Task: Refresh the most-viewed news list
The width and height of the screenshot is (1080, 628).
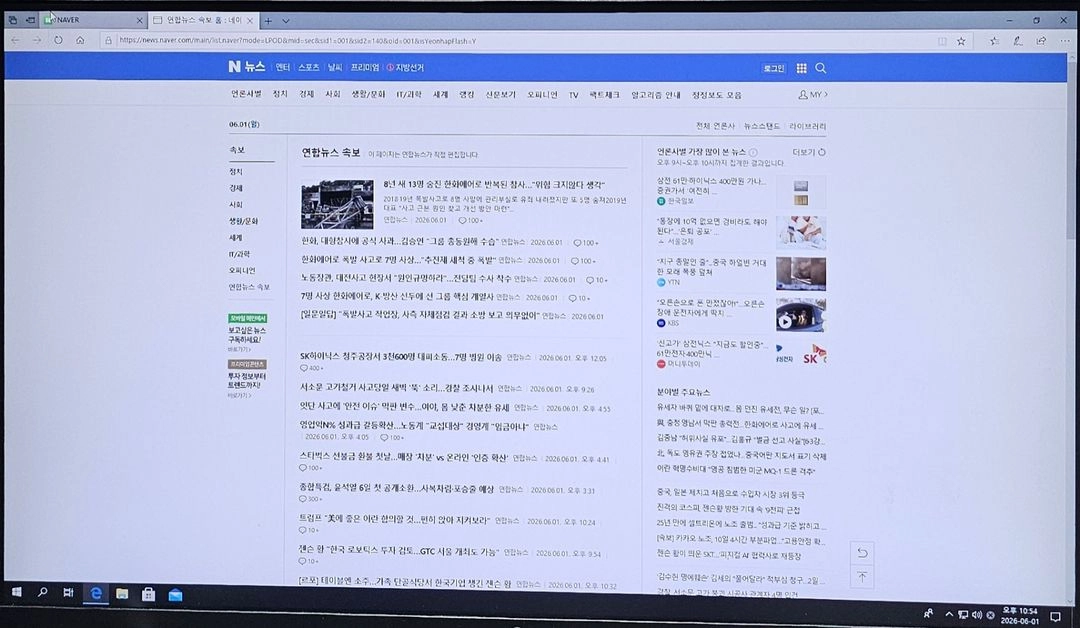Action: tap(822, 152)
